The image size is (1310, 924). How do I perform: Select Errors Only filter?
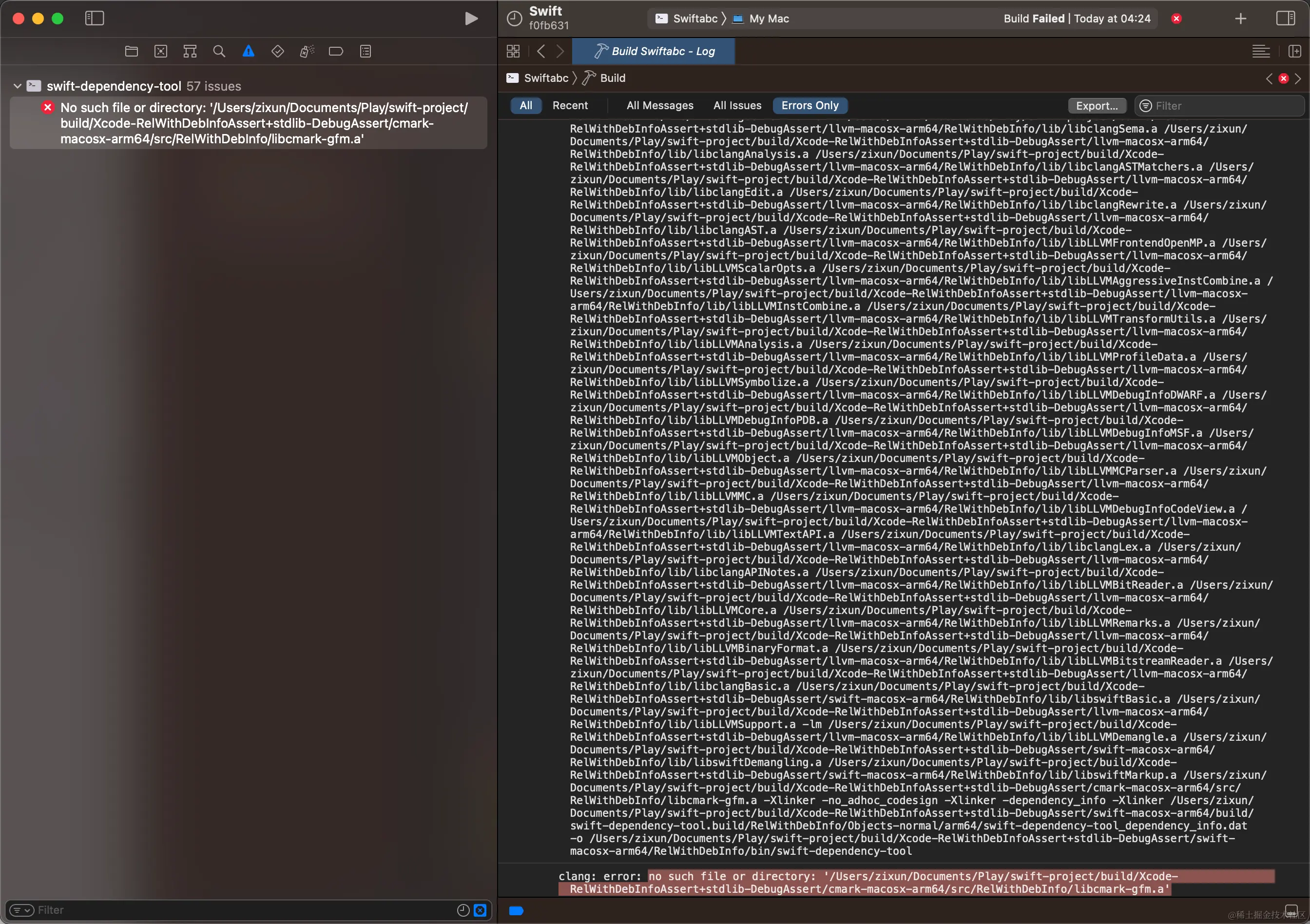coord(809,106)
